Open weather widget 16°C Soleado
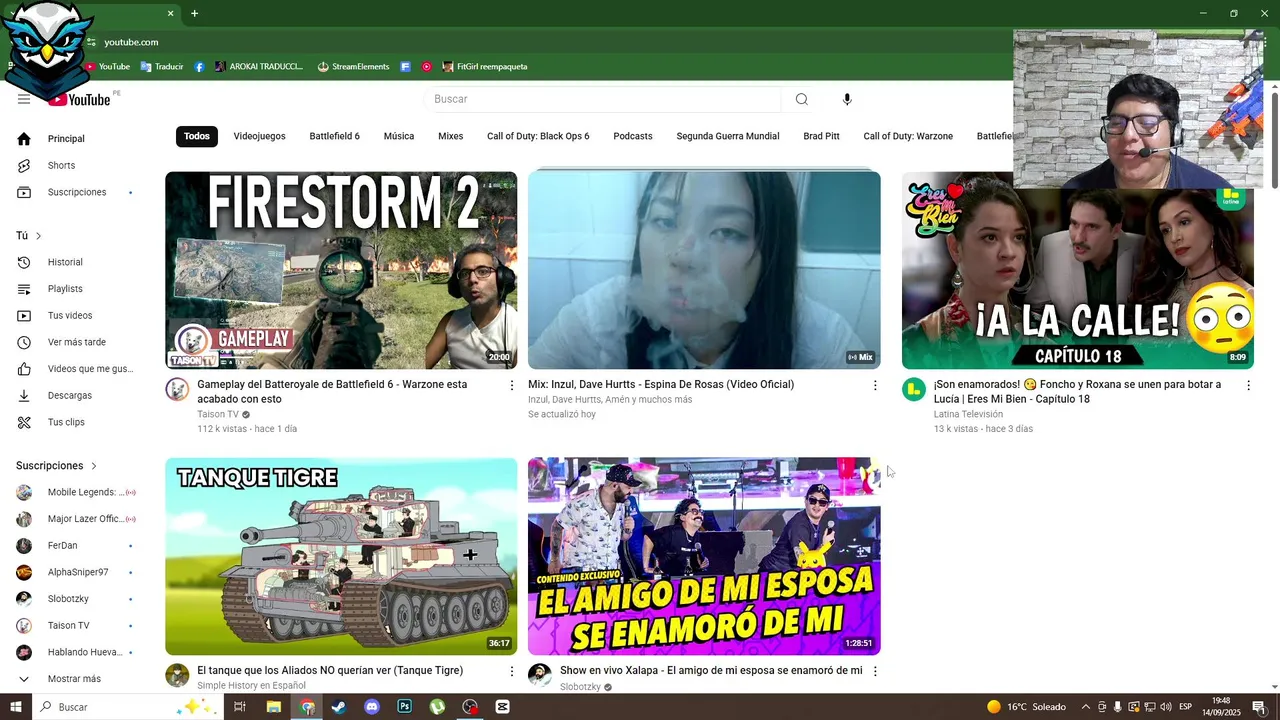This screenshot has height=720, width=1280. [x=1026, y=707]
